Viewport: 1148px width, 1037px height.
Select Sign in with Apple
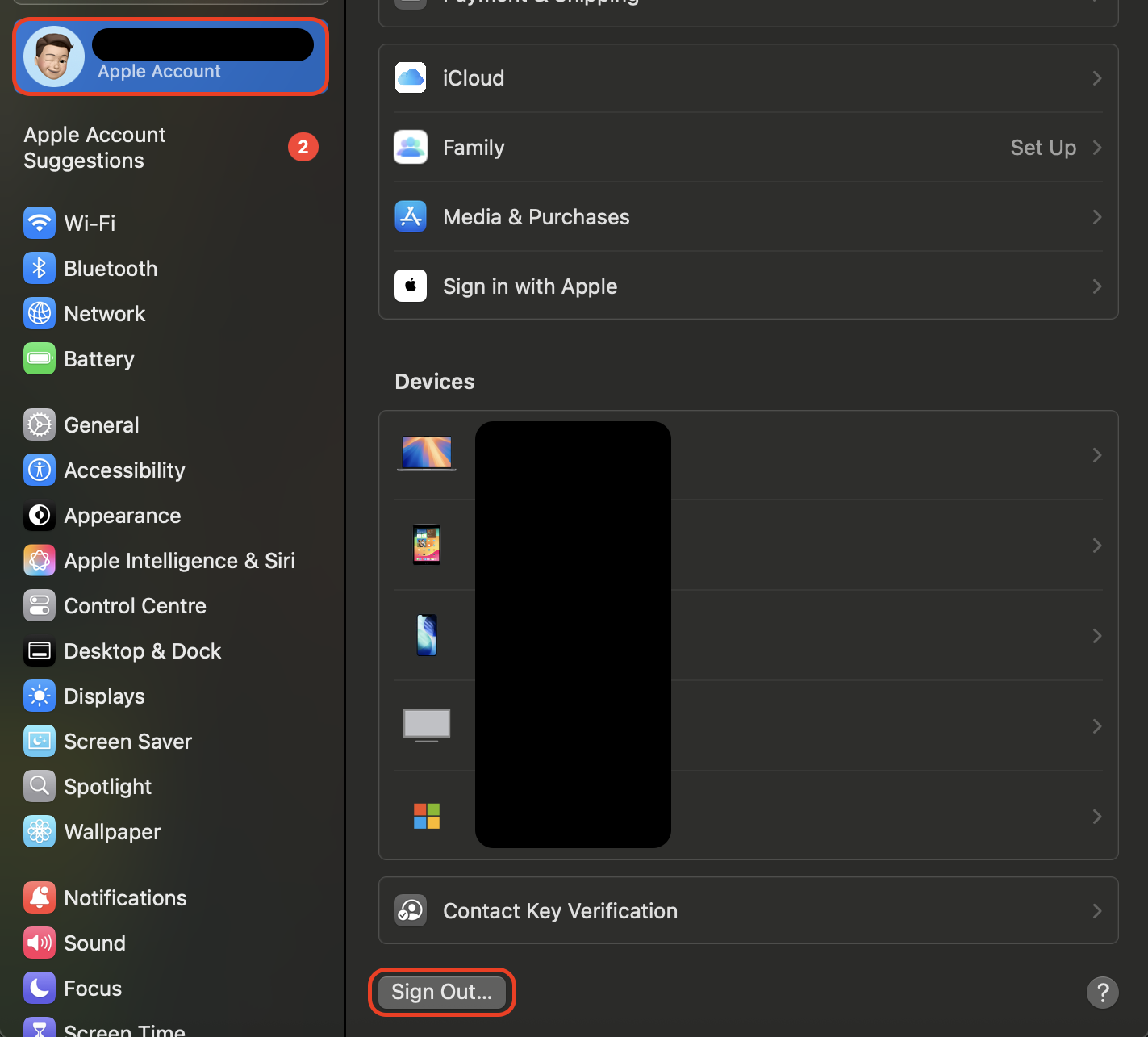coord(530,286)
